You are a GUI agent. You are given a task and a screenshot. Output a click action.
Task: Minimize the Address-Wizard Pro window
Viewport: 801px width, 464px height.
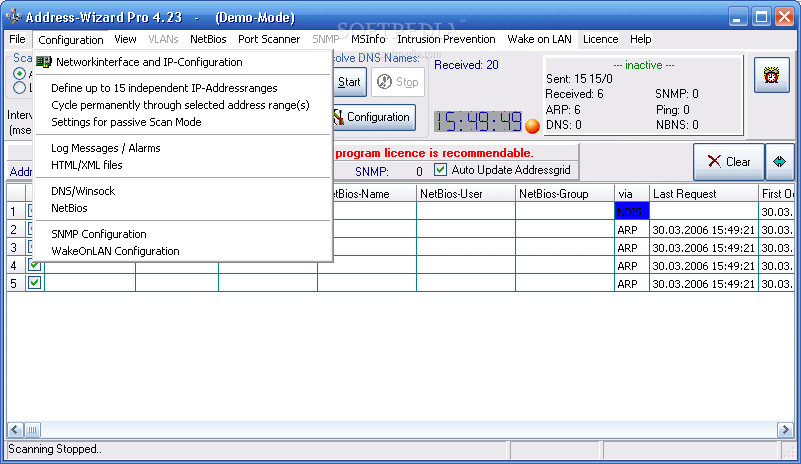pyautogui.click(x=737, y=17)
